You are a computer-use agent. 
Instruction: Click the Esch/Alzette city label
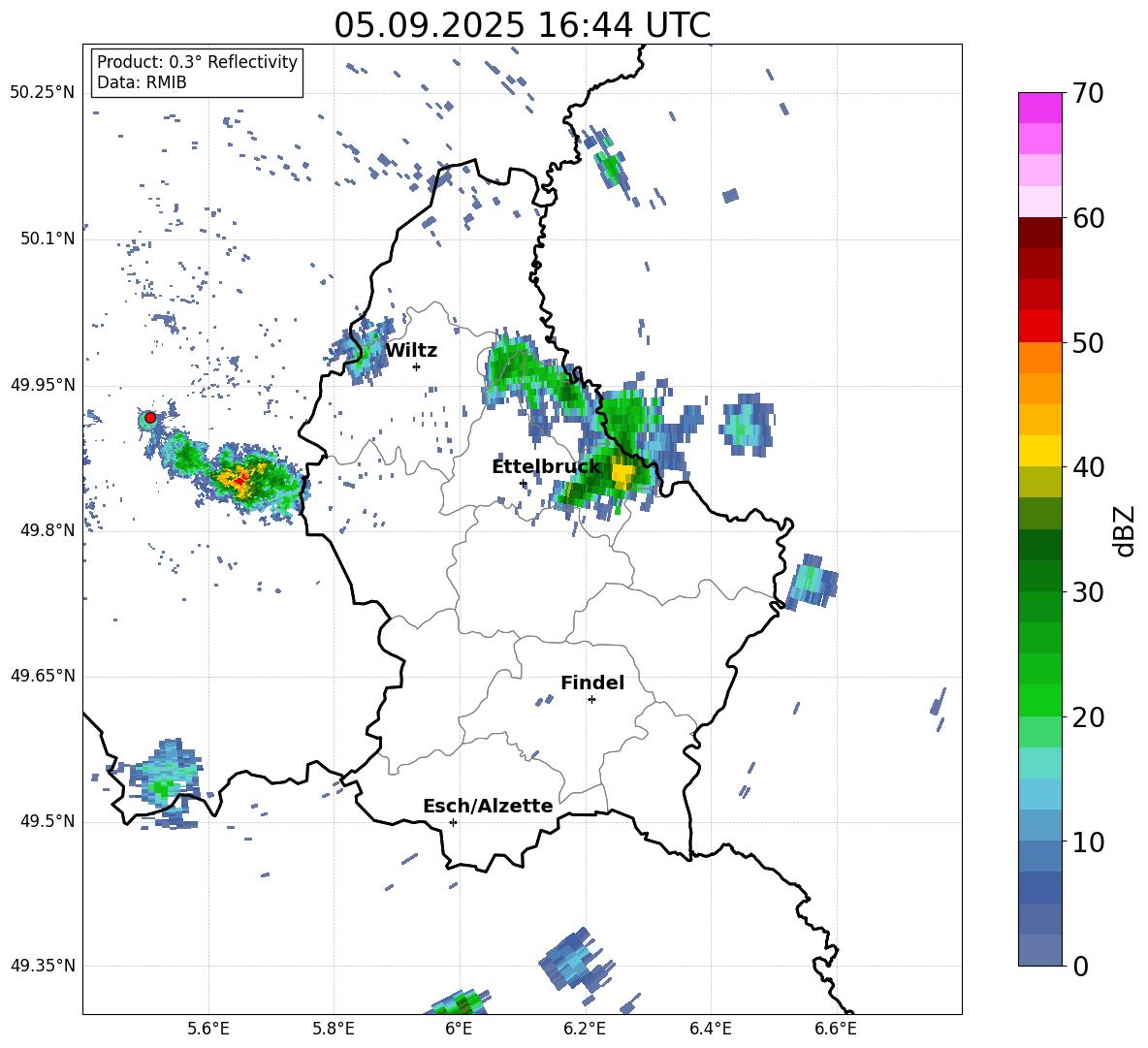(488, 806)
